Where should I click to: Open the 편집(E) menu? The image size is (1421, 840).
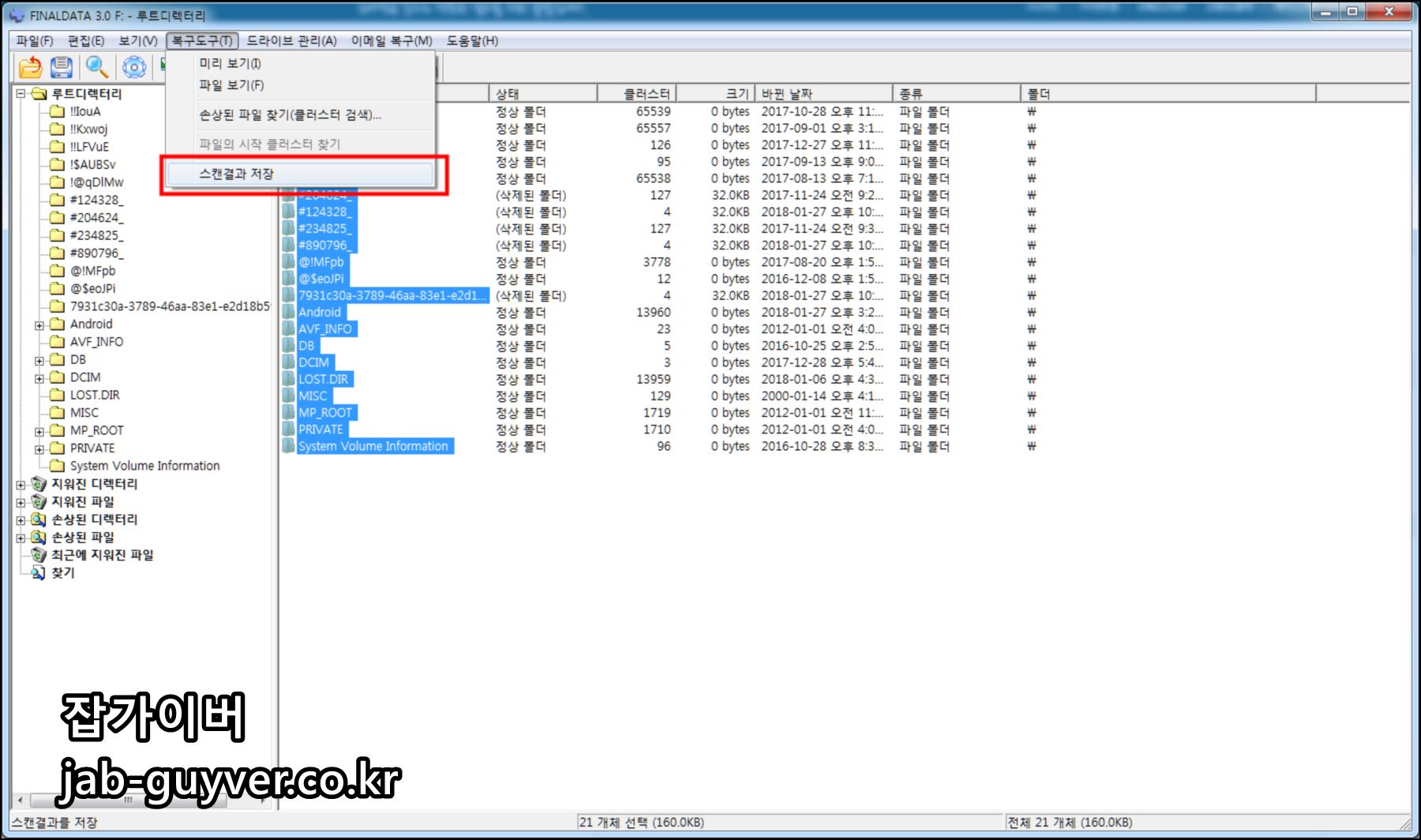pyautogui.click(x=86, y=40)
